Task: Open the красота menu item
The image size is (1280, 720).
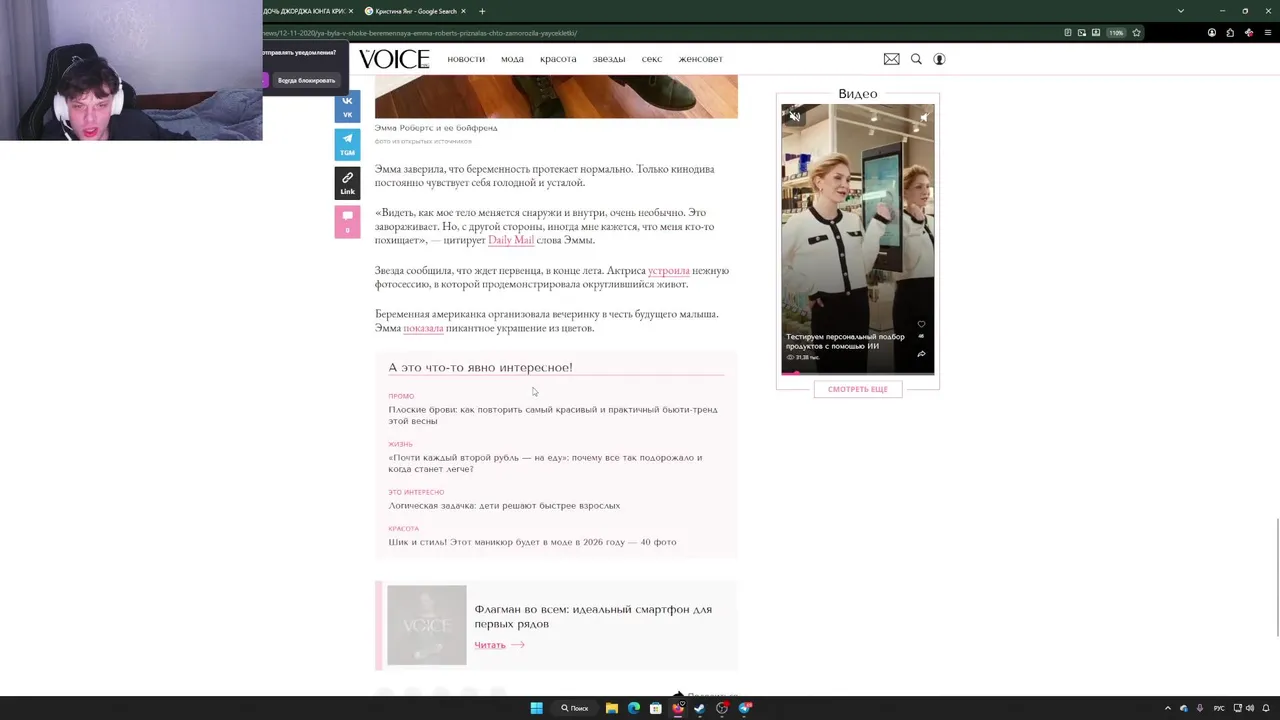Action: (558, 59)
